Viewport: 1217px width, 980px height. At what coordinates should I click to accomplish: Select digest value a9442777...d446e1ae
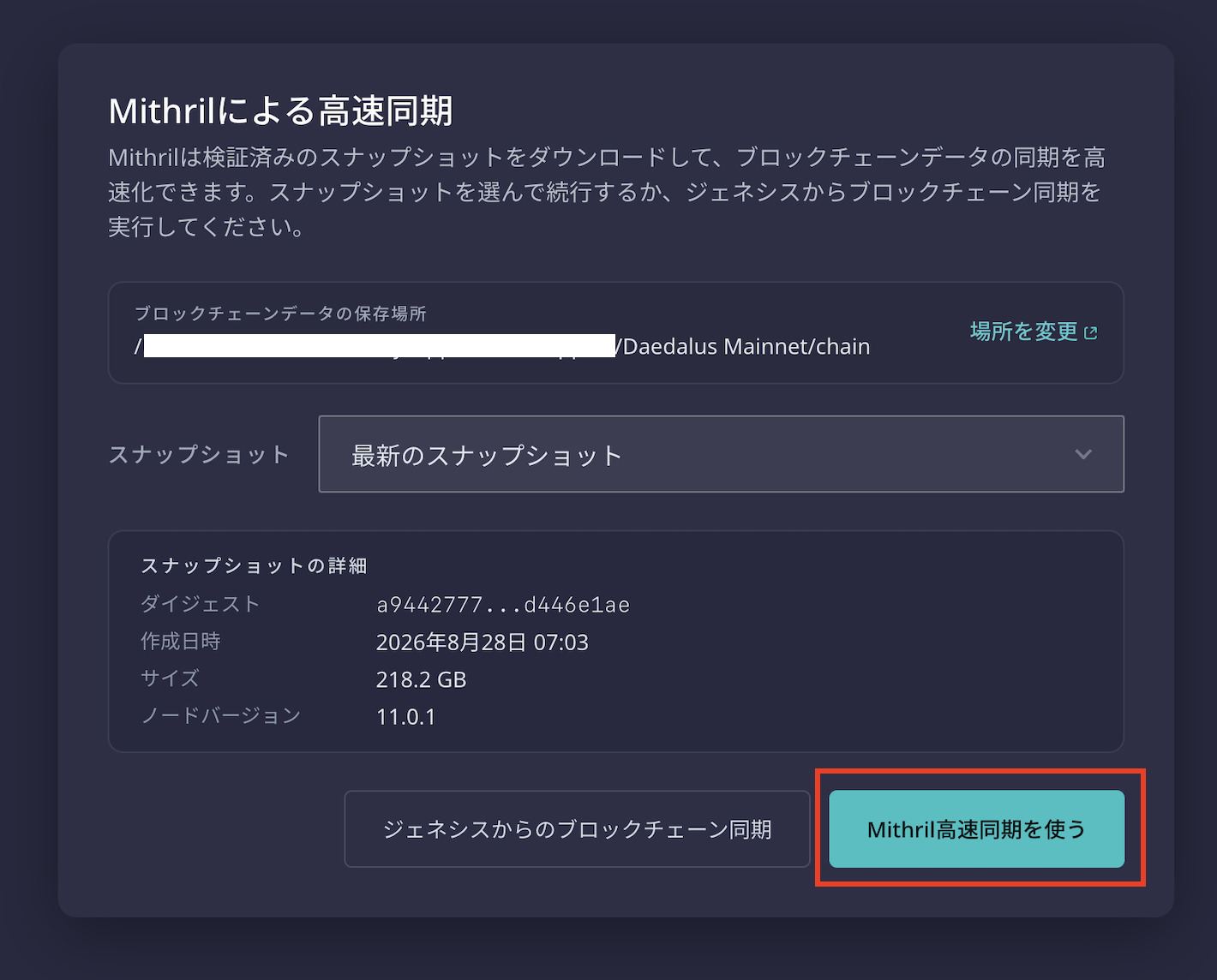[x=503, y=605]
